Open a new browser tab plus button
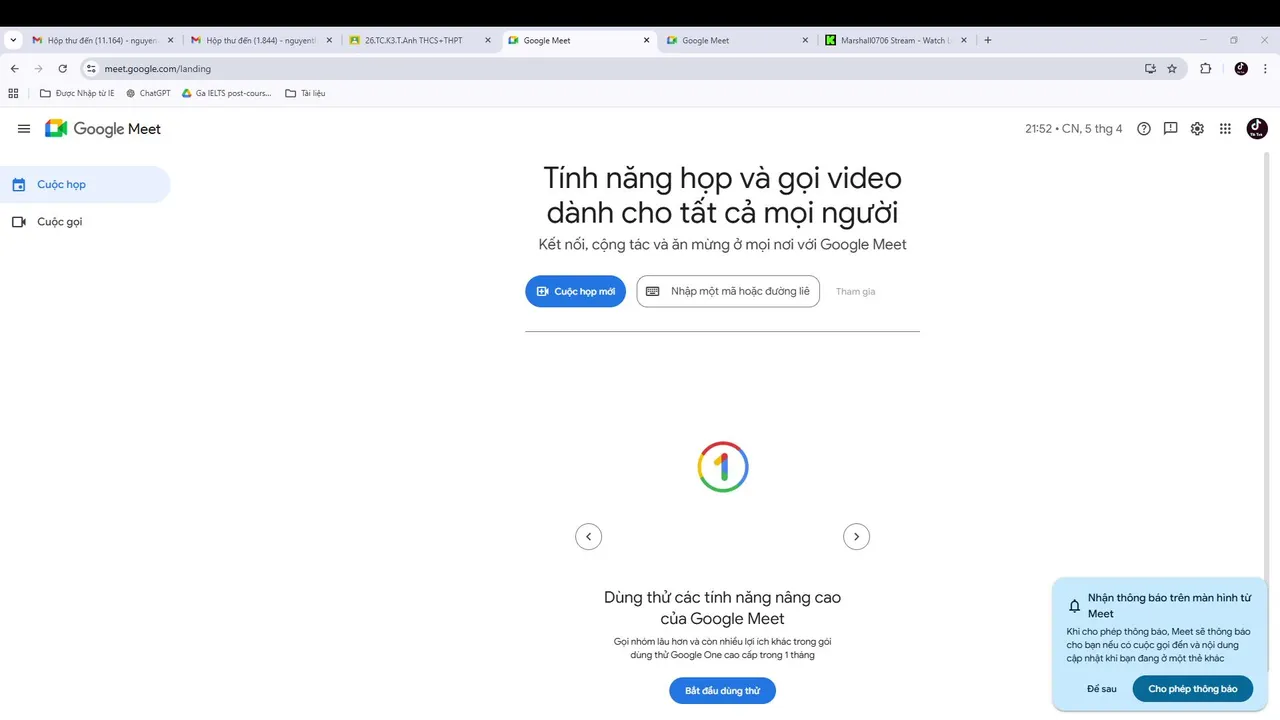Viewport: 1280px width, 720px height. (988, 40)
